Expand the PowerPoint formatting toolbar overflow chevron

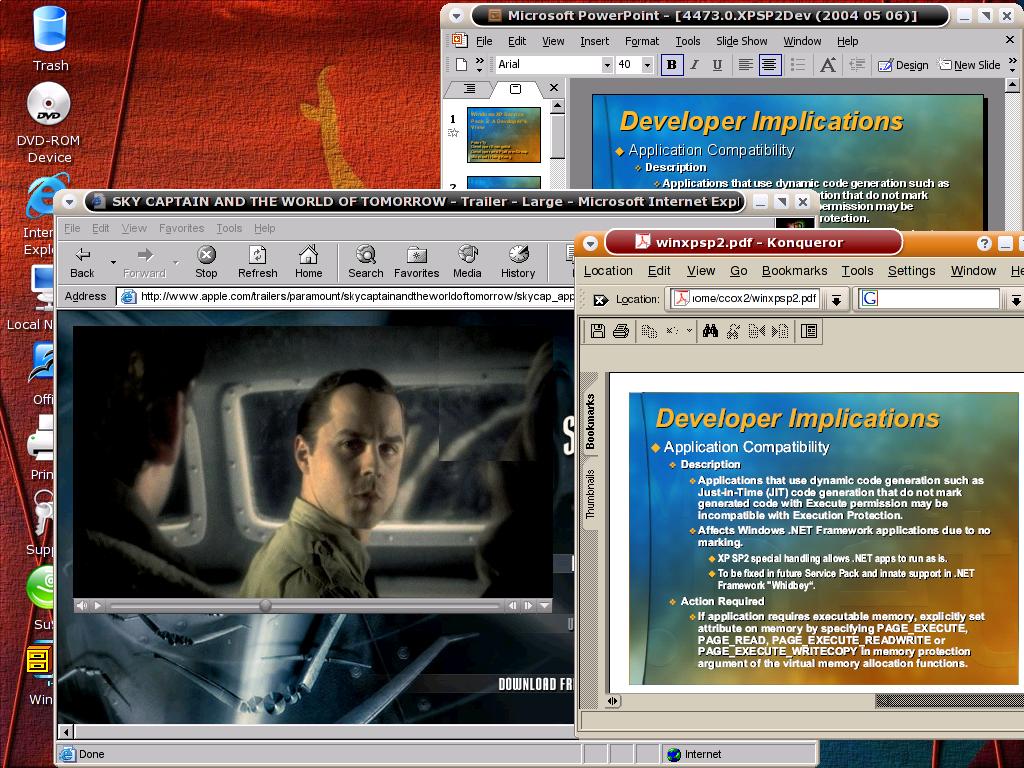point(1013,65)
